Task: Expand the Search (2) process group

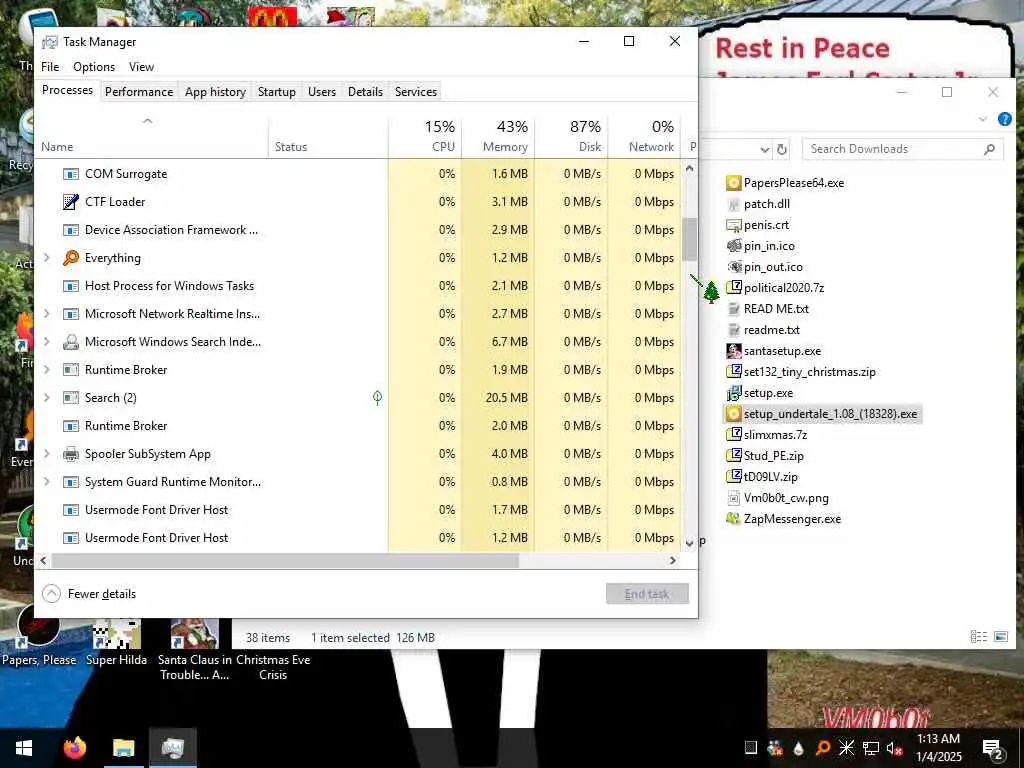Action: tap(47, 398)
